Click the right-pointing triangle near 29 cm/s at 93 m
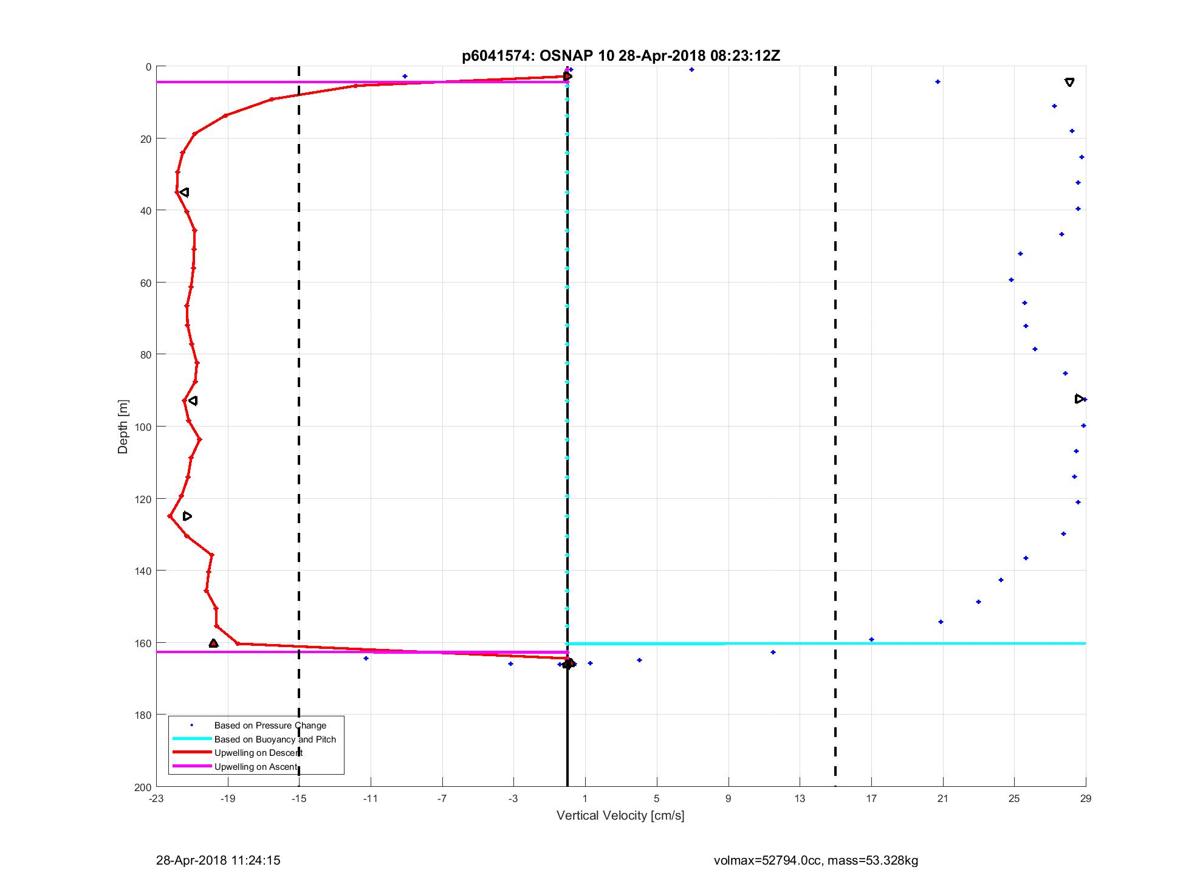Viewport: 1200px width, 885px height. point(1079,399)
